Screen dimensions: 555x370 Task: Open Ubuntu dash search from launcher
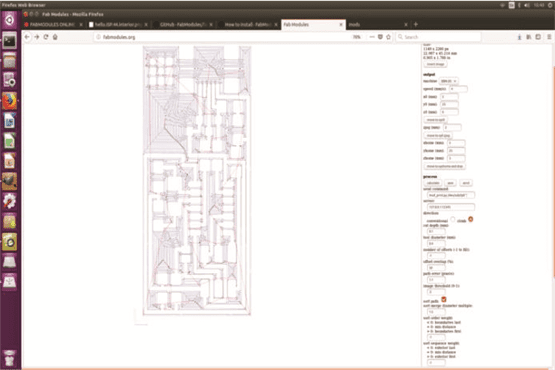click(10, 20)
